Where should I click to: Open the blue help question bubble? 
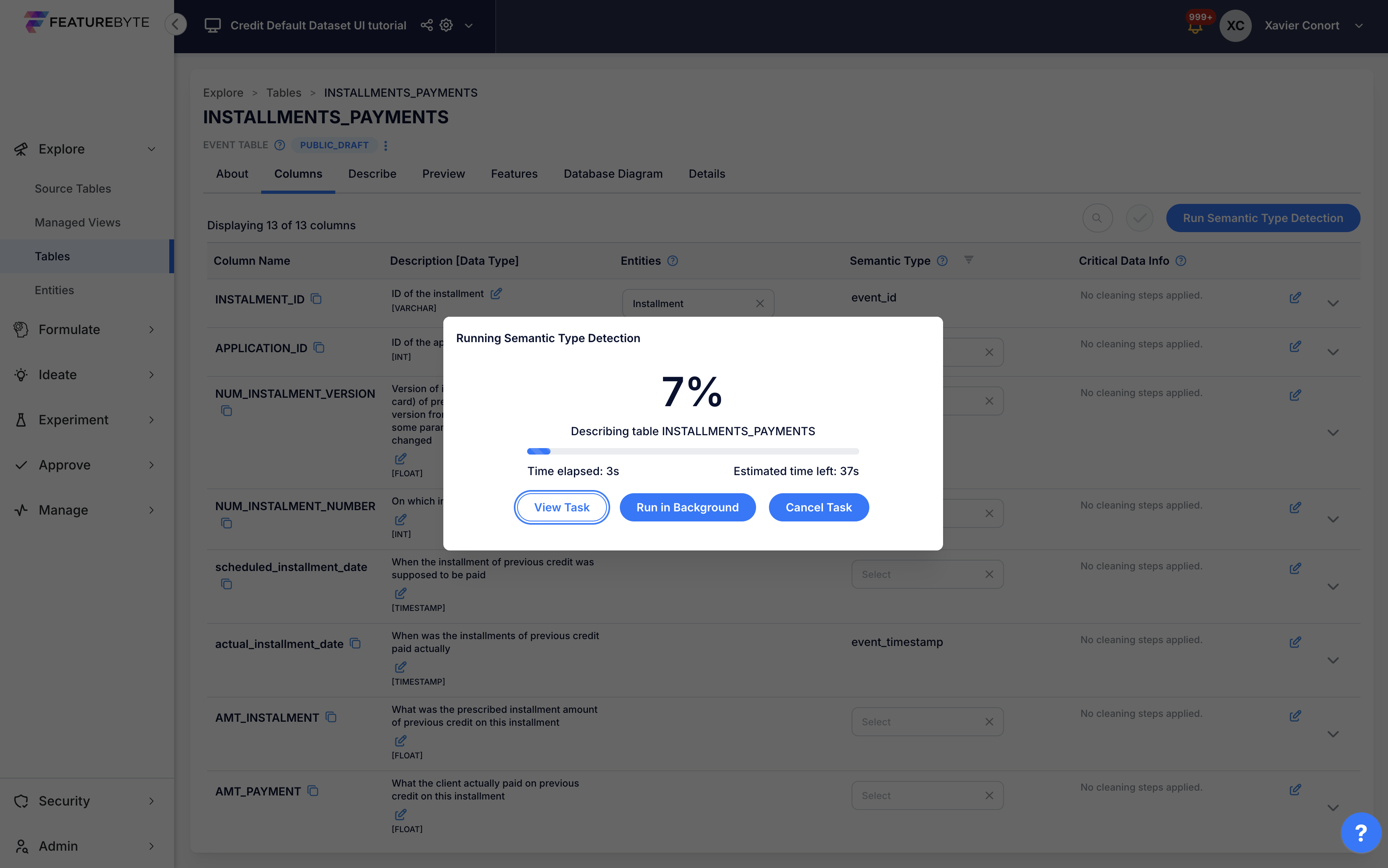1361,833
